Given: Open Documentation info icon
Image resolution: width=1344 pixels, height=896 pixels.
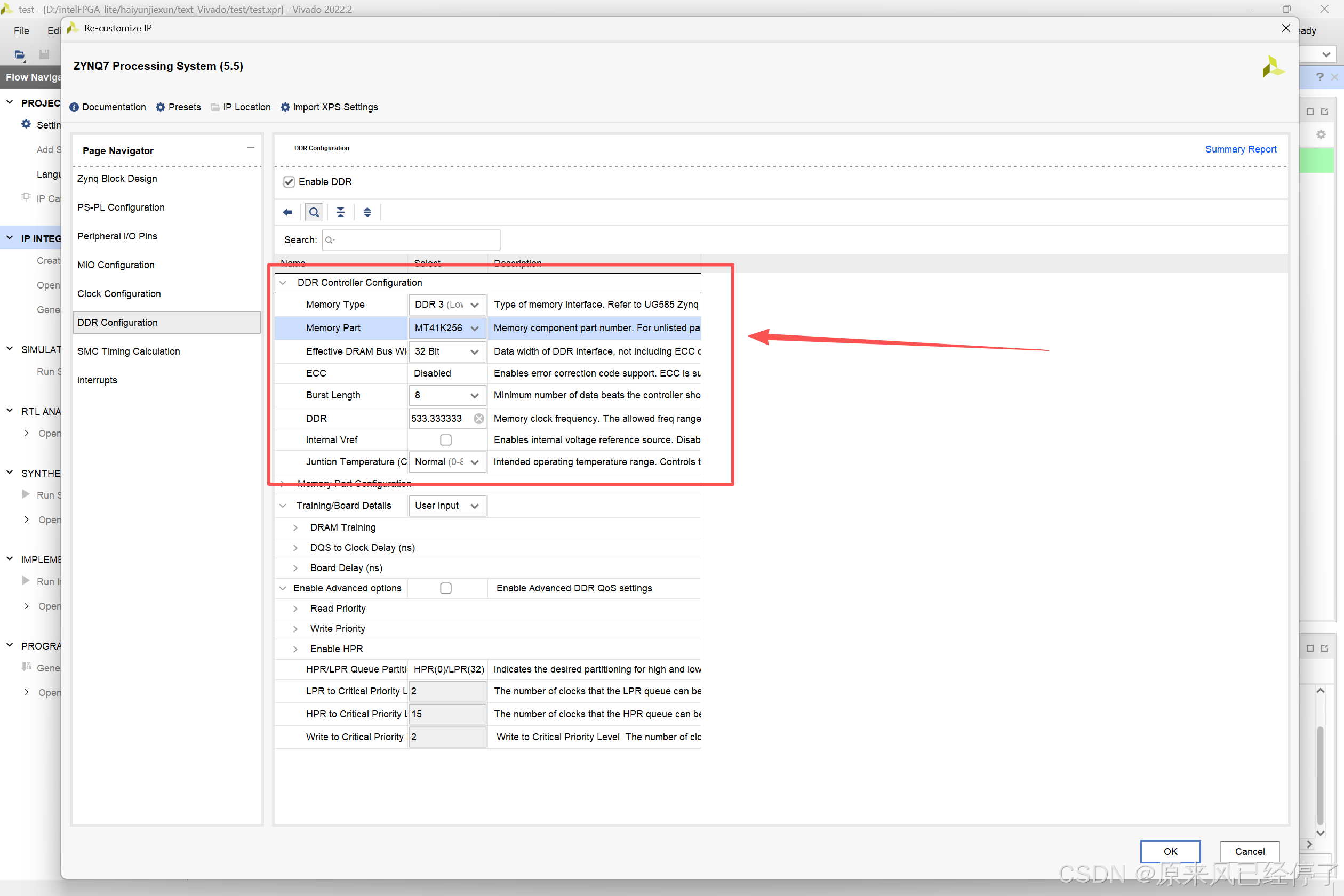Looking at the screenshot, I should 74,107.
